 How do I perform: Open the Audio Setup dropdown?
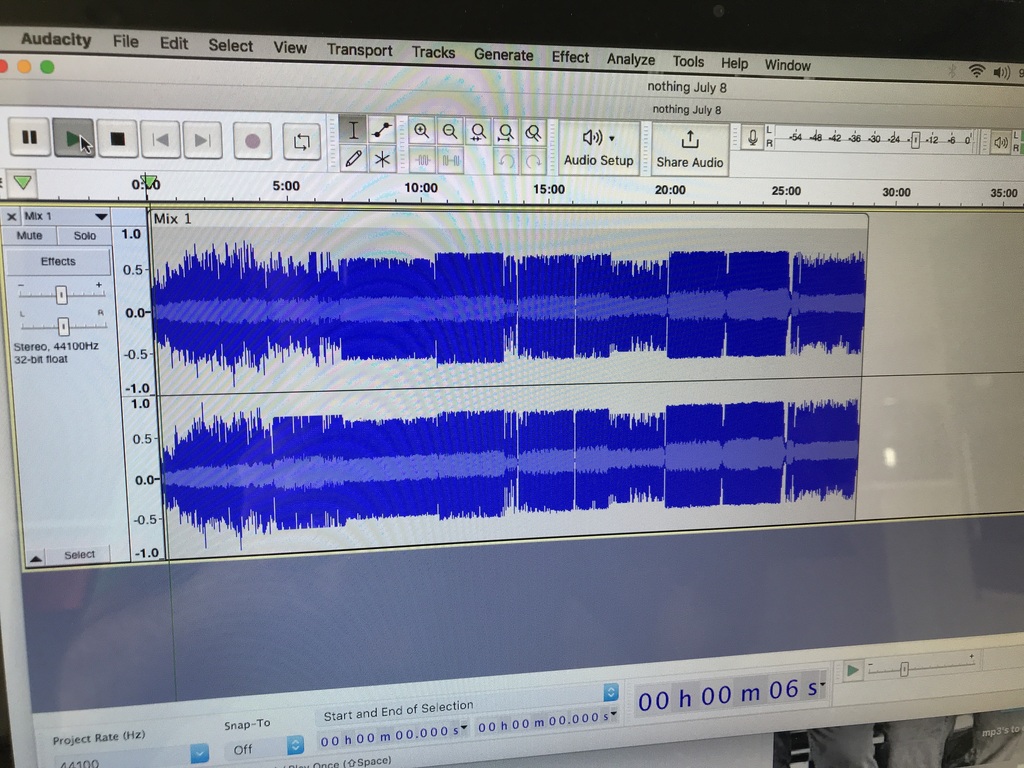tap(598, 148)
